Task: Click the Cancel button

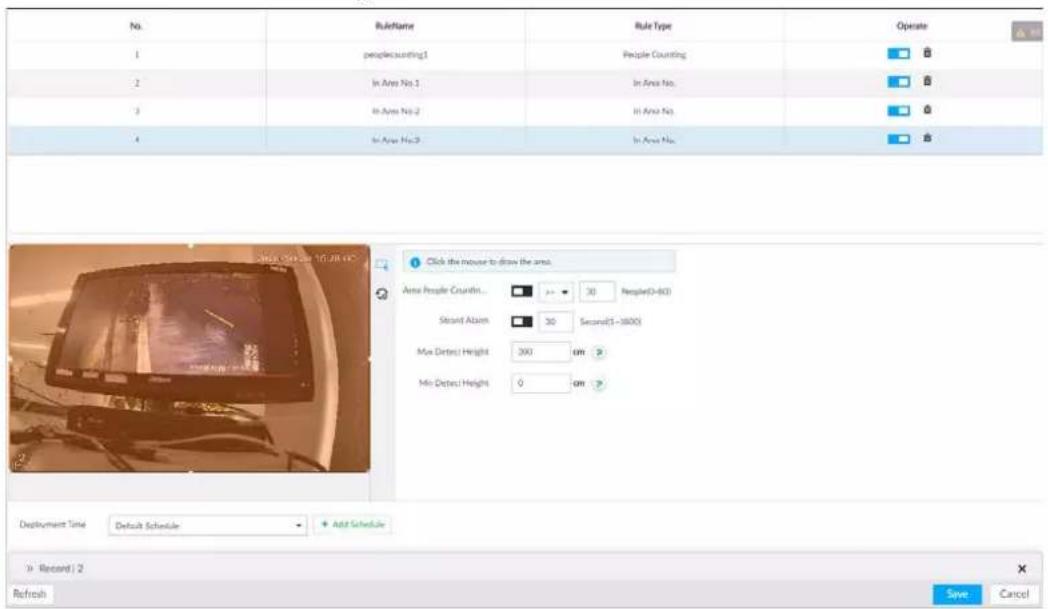Action: [x=1014, y=594]
